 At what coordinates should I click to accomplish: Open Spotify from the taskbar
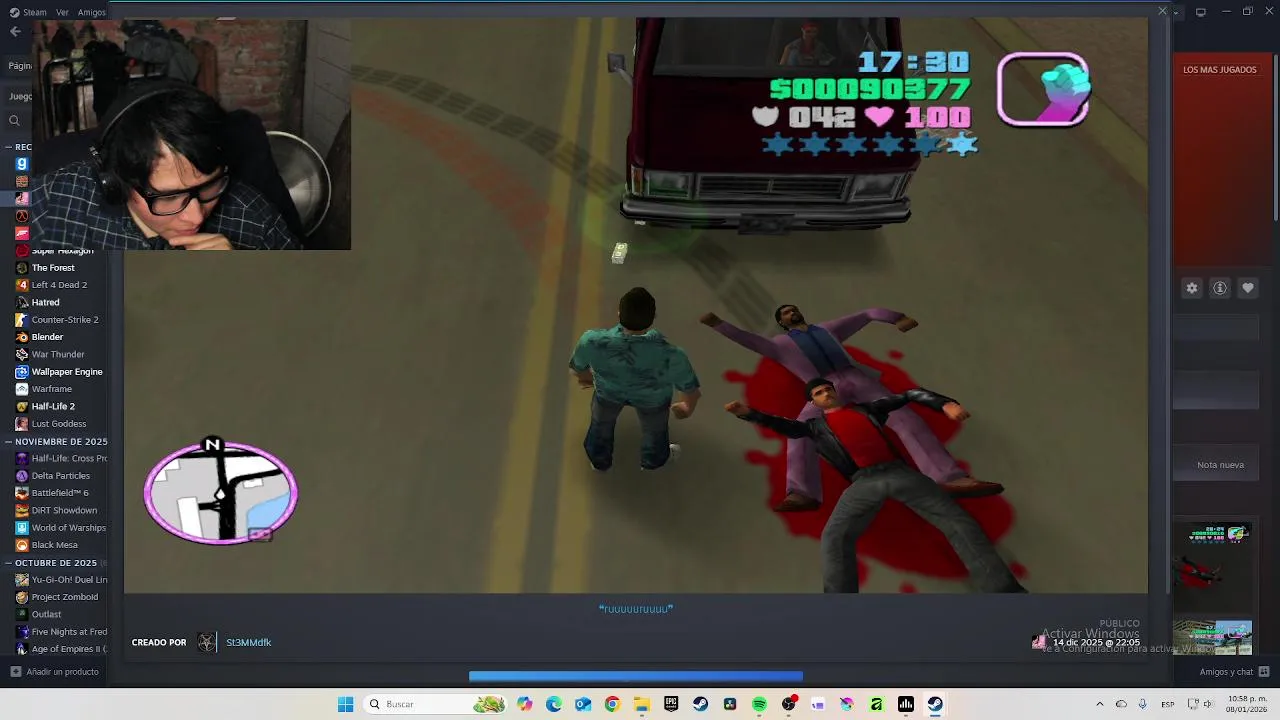coord(759,704)
